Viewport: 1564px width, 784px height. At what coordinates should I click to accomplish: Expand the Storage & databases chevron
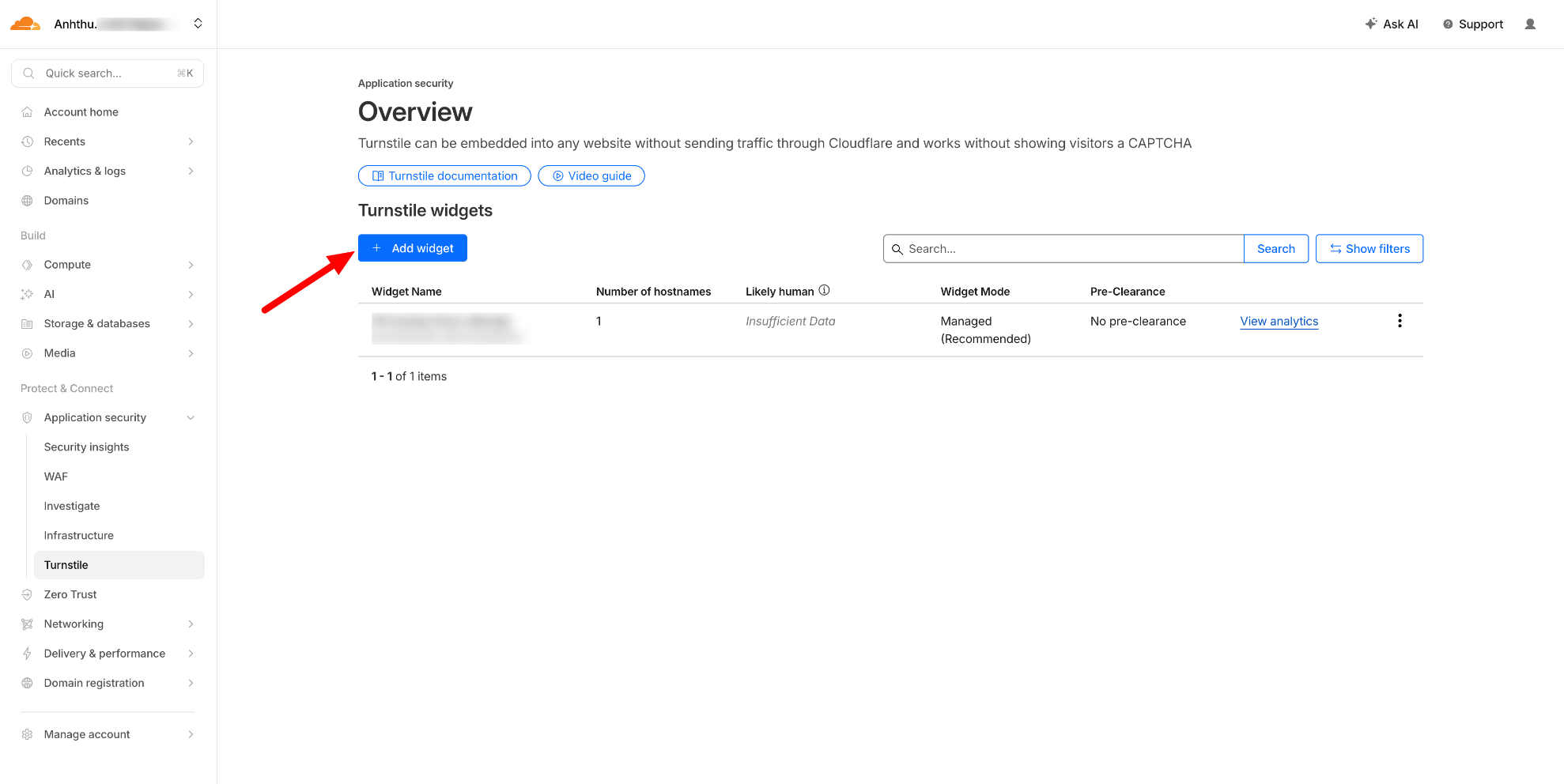point(191,324)
